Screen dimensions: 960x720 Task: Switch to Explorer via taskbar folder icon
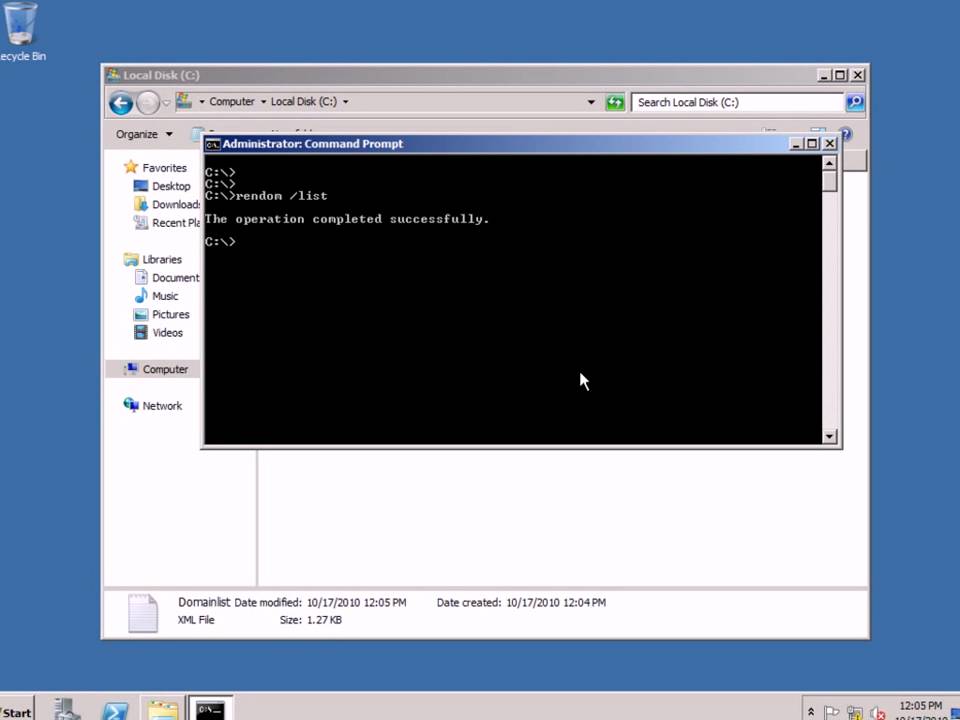pyautogui.click(x=163, y=709)
